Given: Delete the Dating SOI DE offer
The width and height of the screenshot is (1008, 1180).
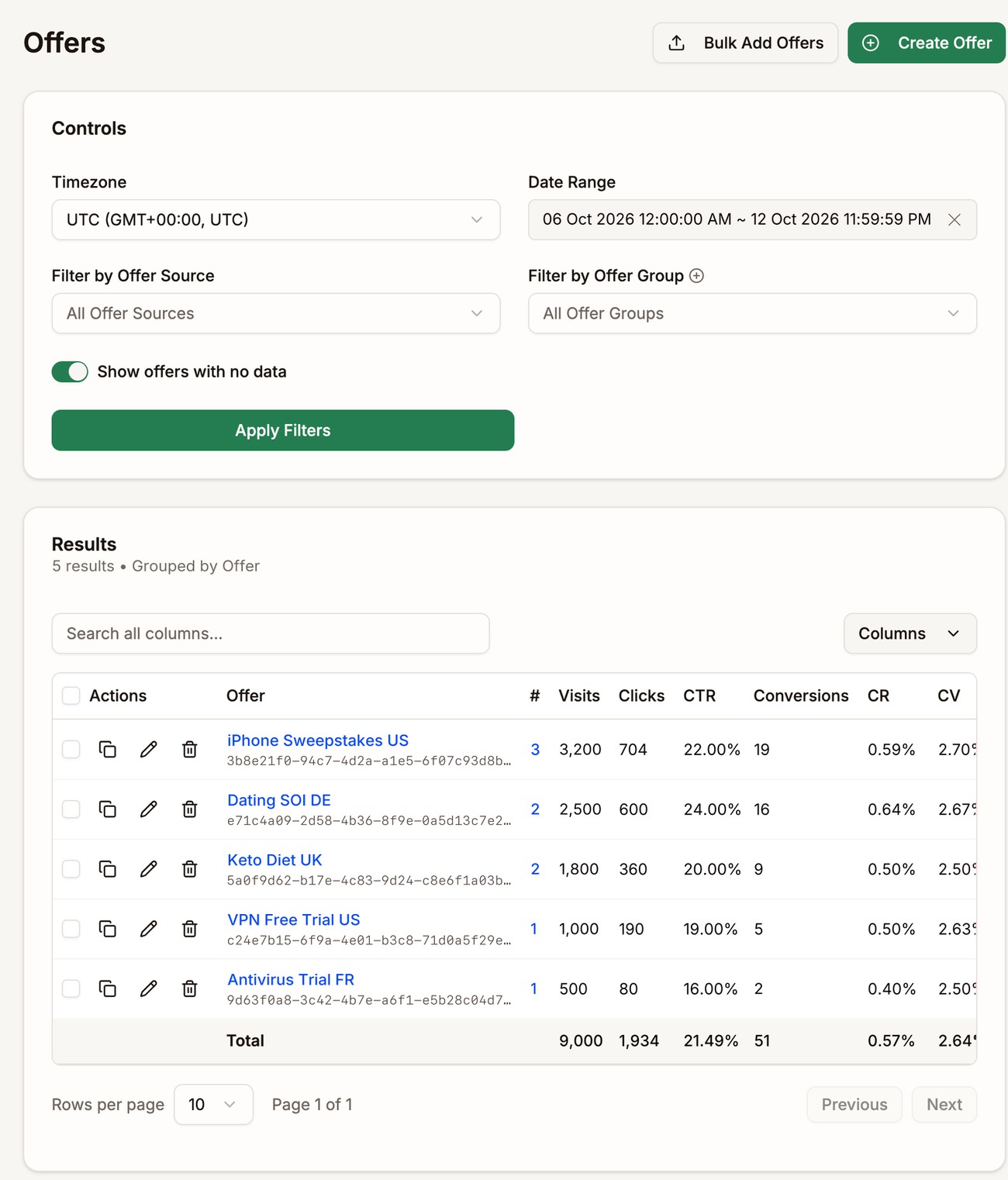Looking at the screenshot, I should (189, 809).
